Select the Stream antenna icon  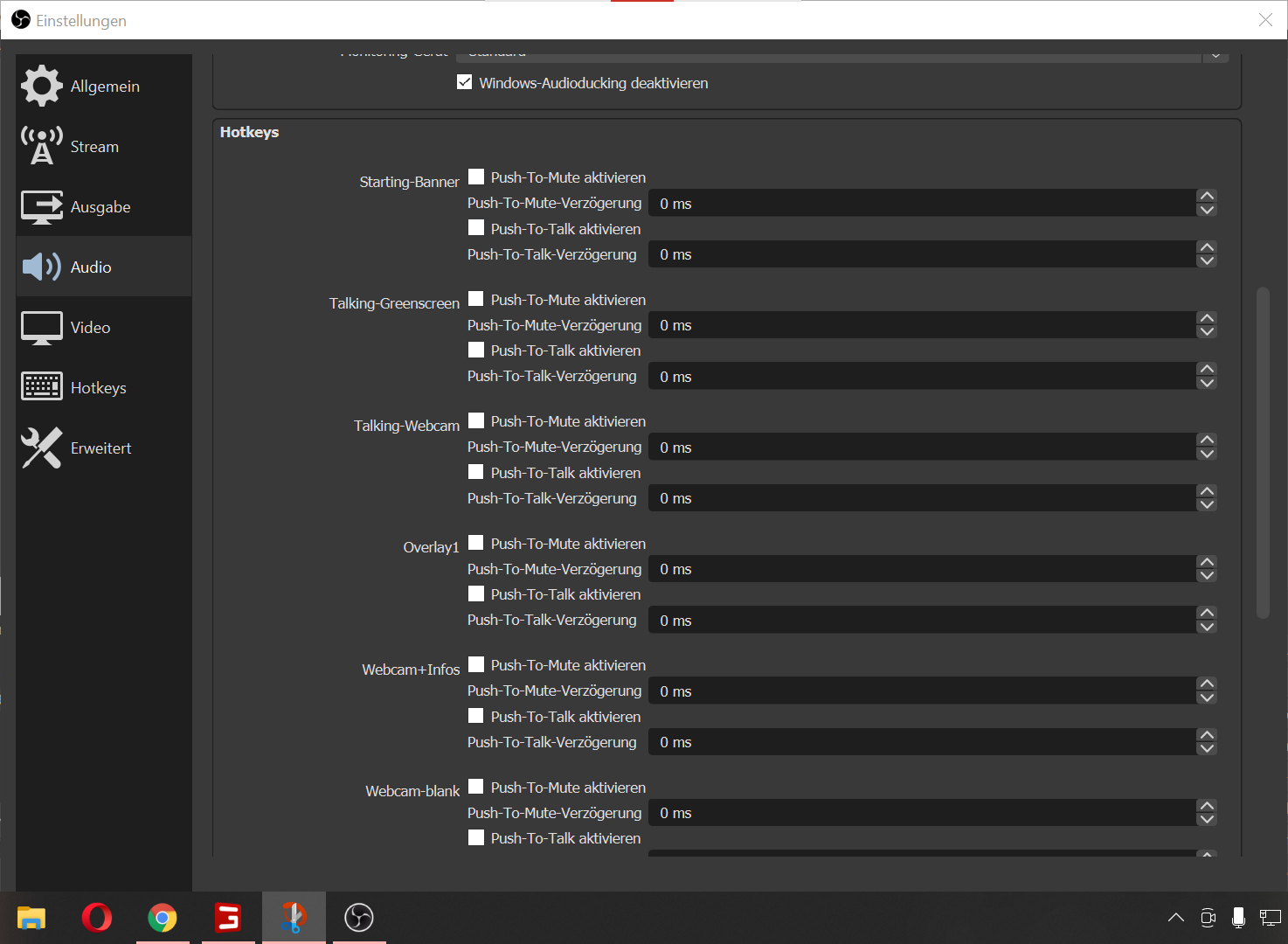(x=41, y=146)
